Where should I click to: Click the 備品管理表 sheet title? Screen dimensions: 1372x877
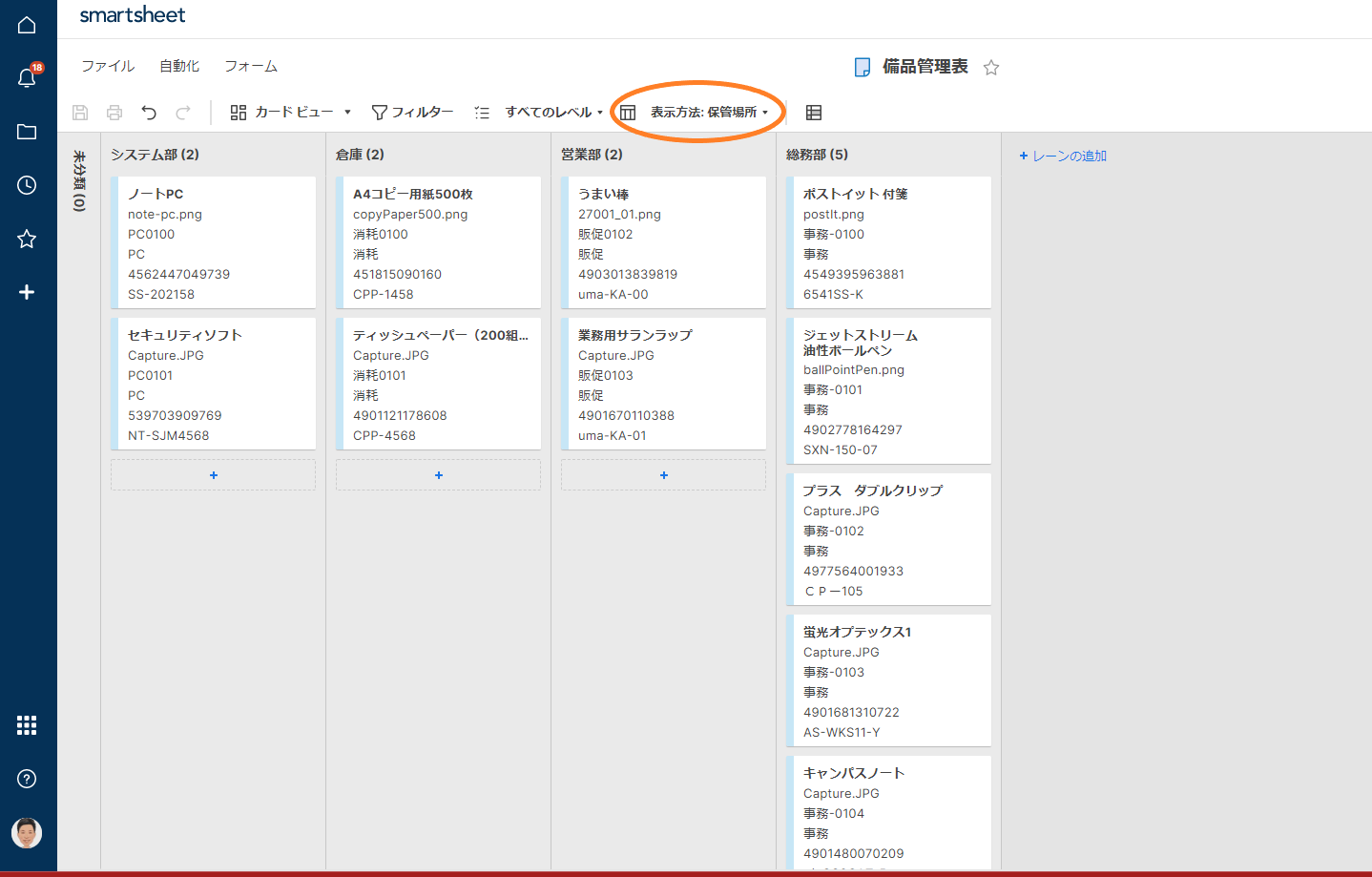tap(925, 67)
